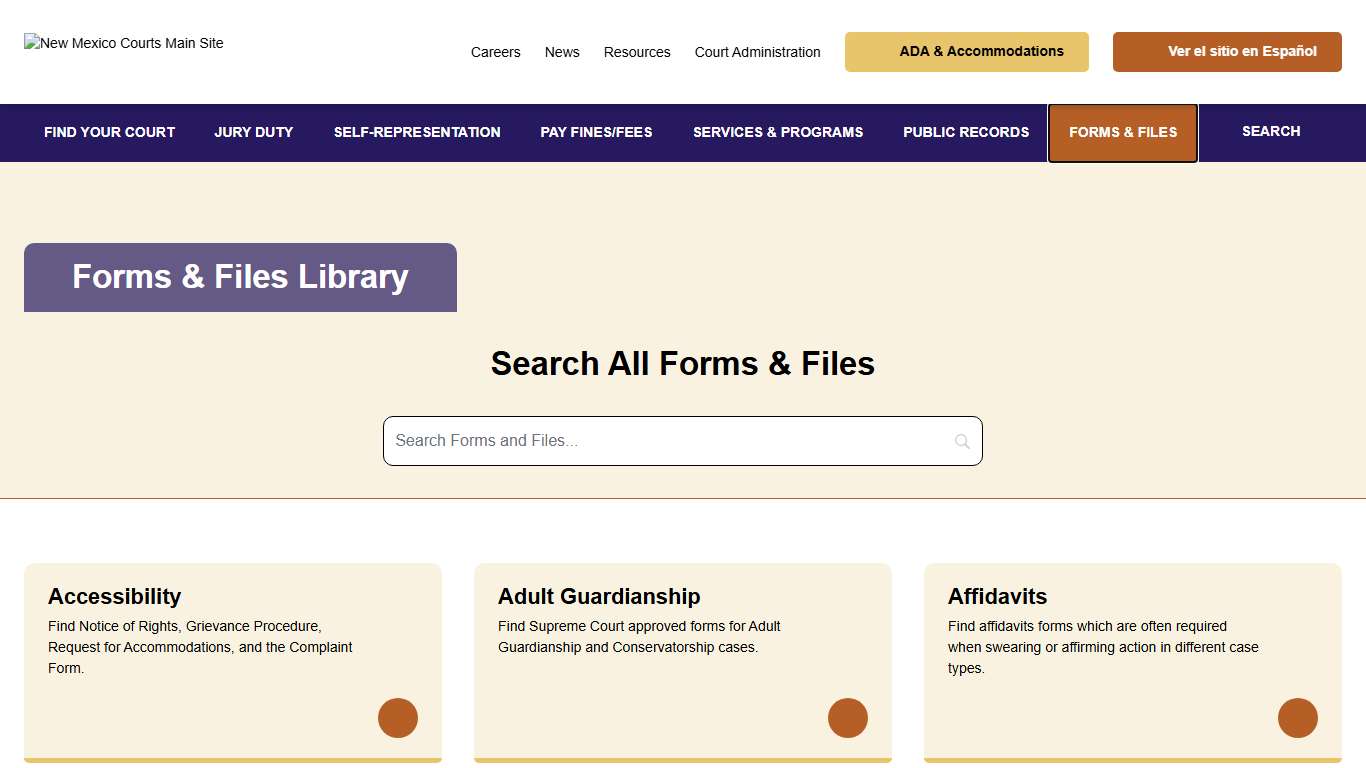Open the News page link

pyautogui.click(x=562, y=52)
